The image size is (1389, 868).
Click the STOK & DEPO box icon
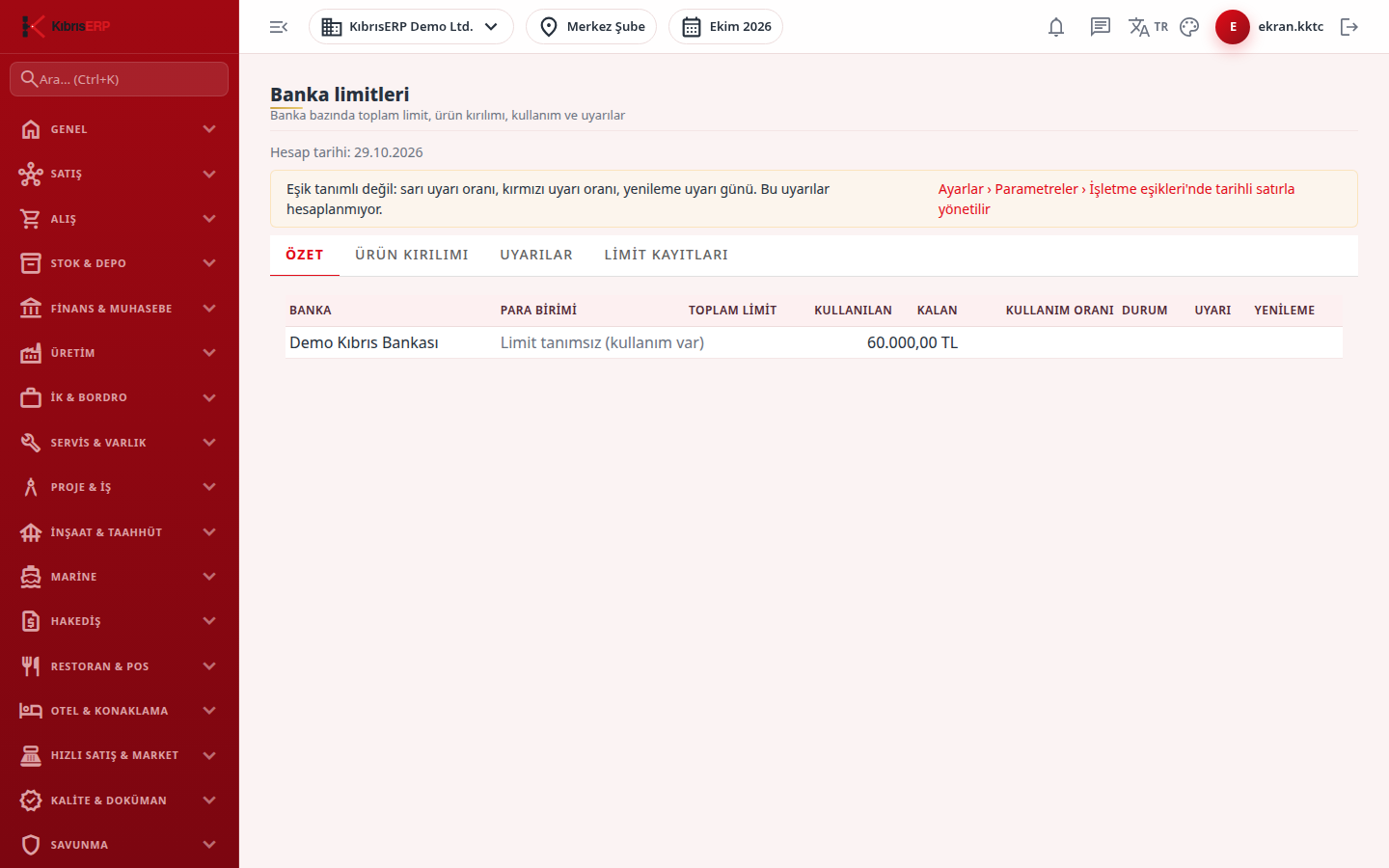click(31, 263)
